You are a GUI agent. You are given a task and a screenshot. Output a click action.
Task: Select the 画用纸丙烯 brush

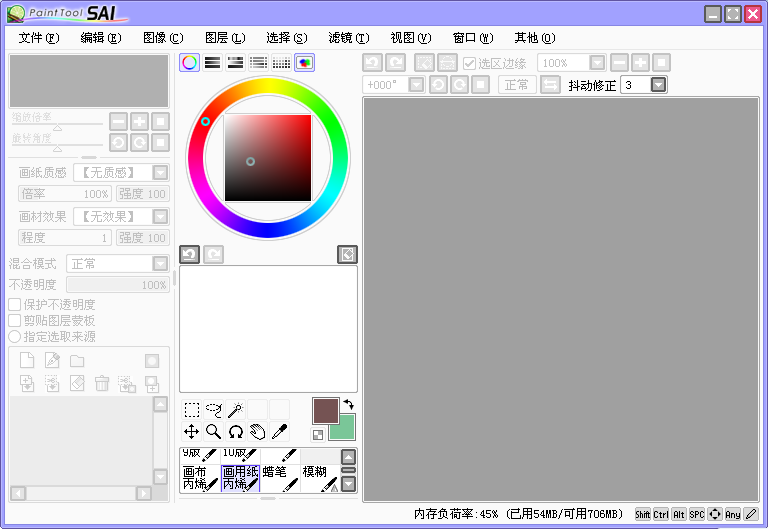(x=240, y=478)
